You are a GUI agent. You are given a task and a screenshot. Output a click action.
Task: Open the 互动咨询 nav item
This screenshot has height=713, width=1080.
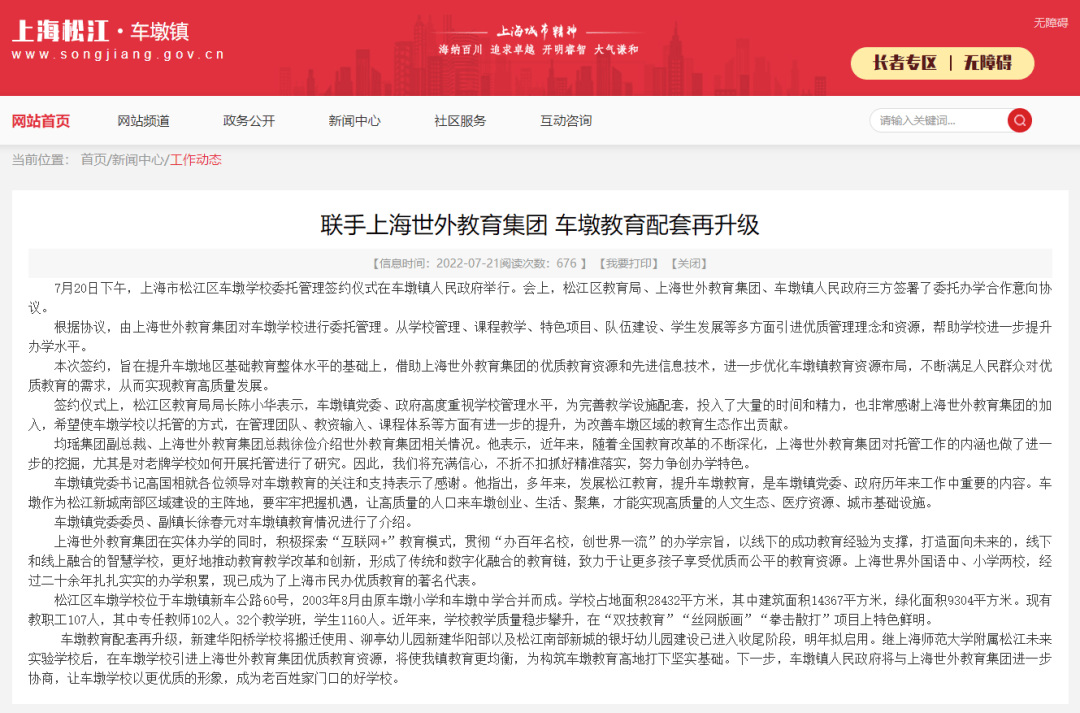(565, 121)
